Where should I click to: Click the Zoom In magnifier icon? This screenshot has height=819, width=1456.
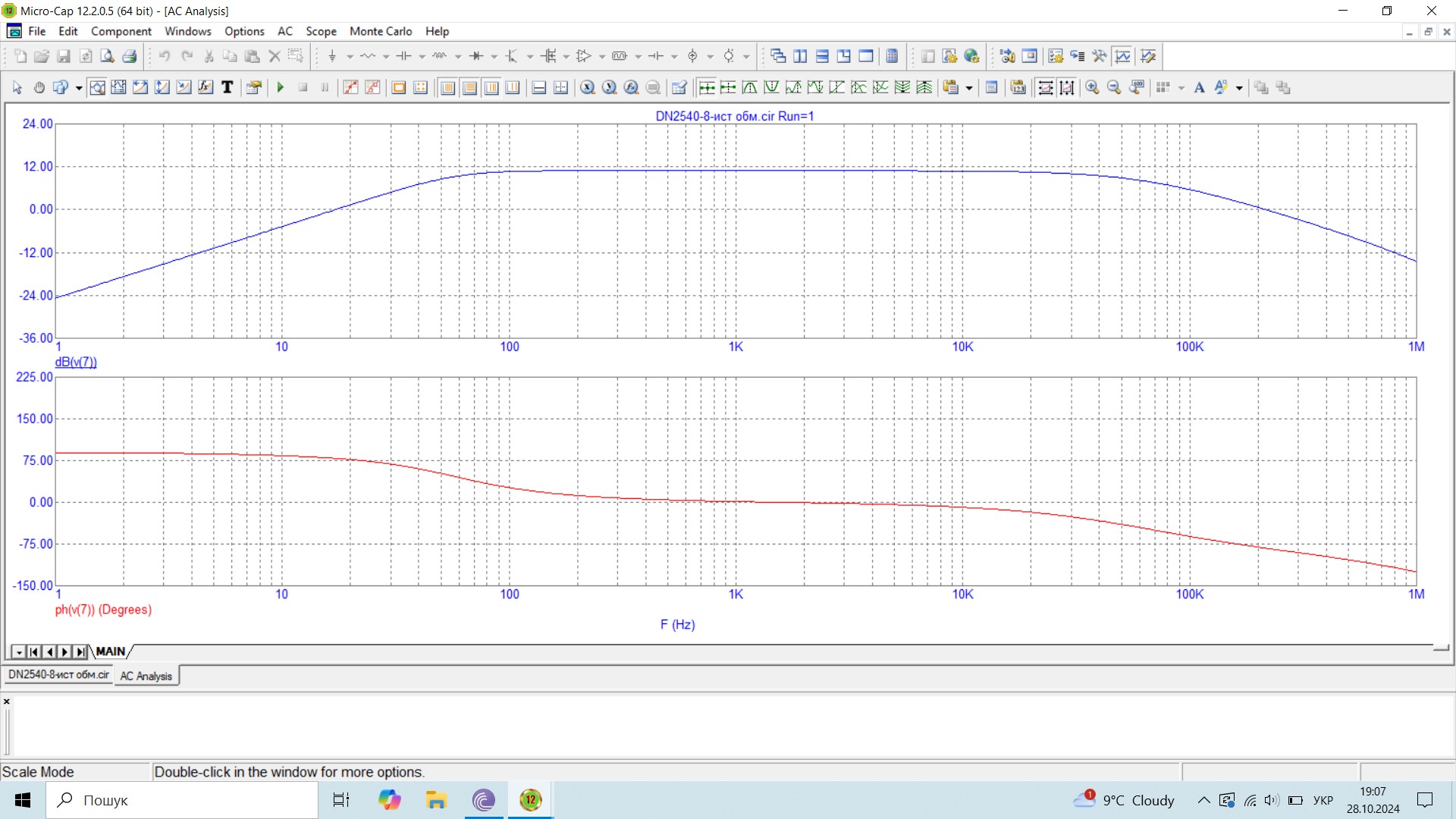pyautogui.click(x=1092, y=88)
